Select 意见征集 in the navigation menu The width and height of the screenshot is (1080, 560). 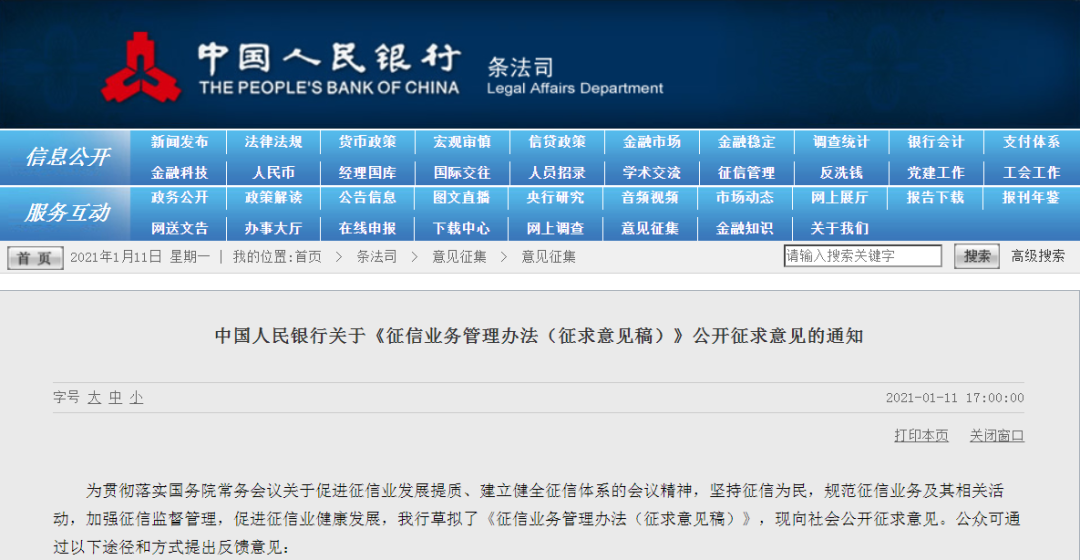coord(650,229)
